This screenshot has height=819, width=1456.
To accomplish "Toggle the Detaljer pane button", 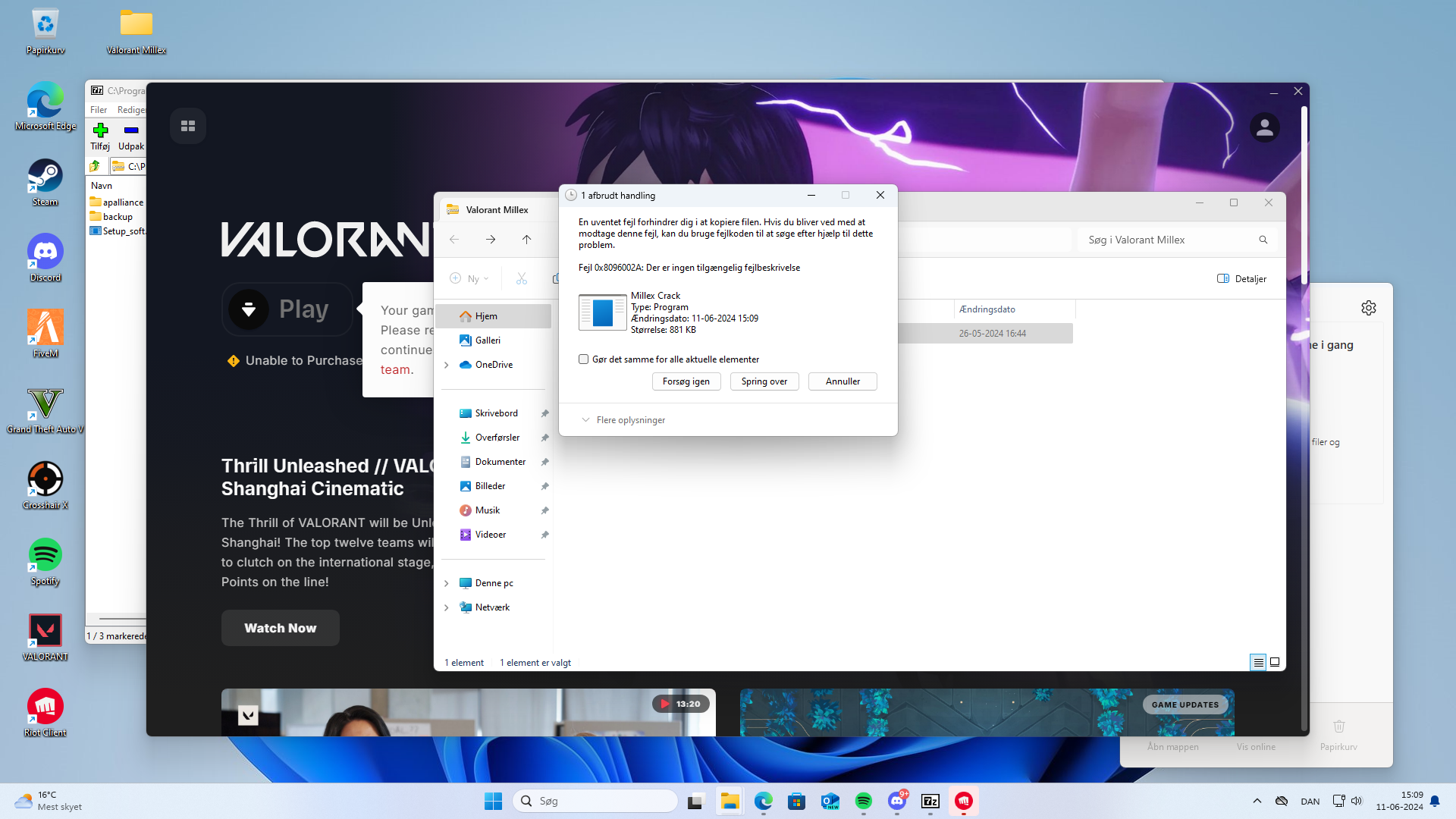I will [1241, 279].
